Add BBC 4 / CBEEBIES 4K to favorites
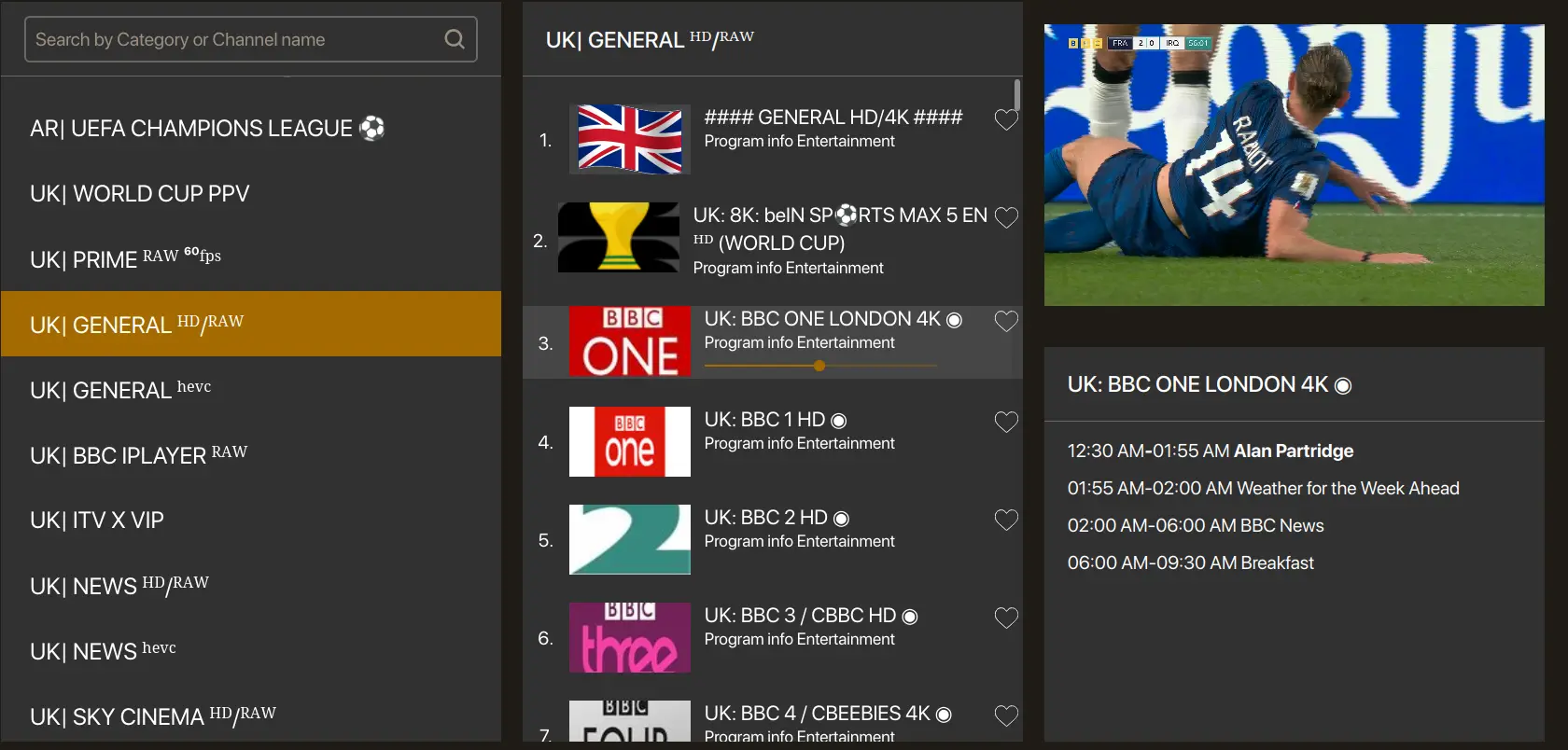 click(1006, 715)
